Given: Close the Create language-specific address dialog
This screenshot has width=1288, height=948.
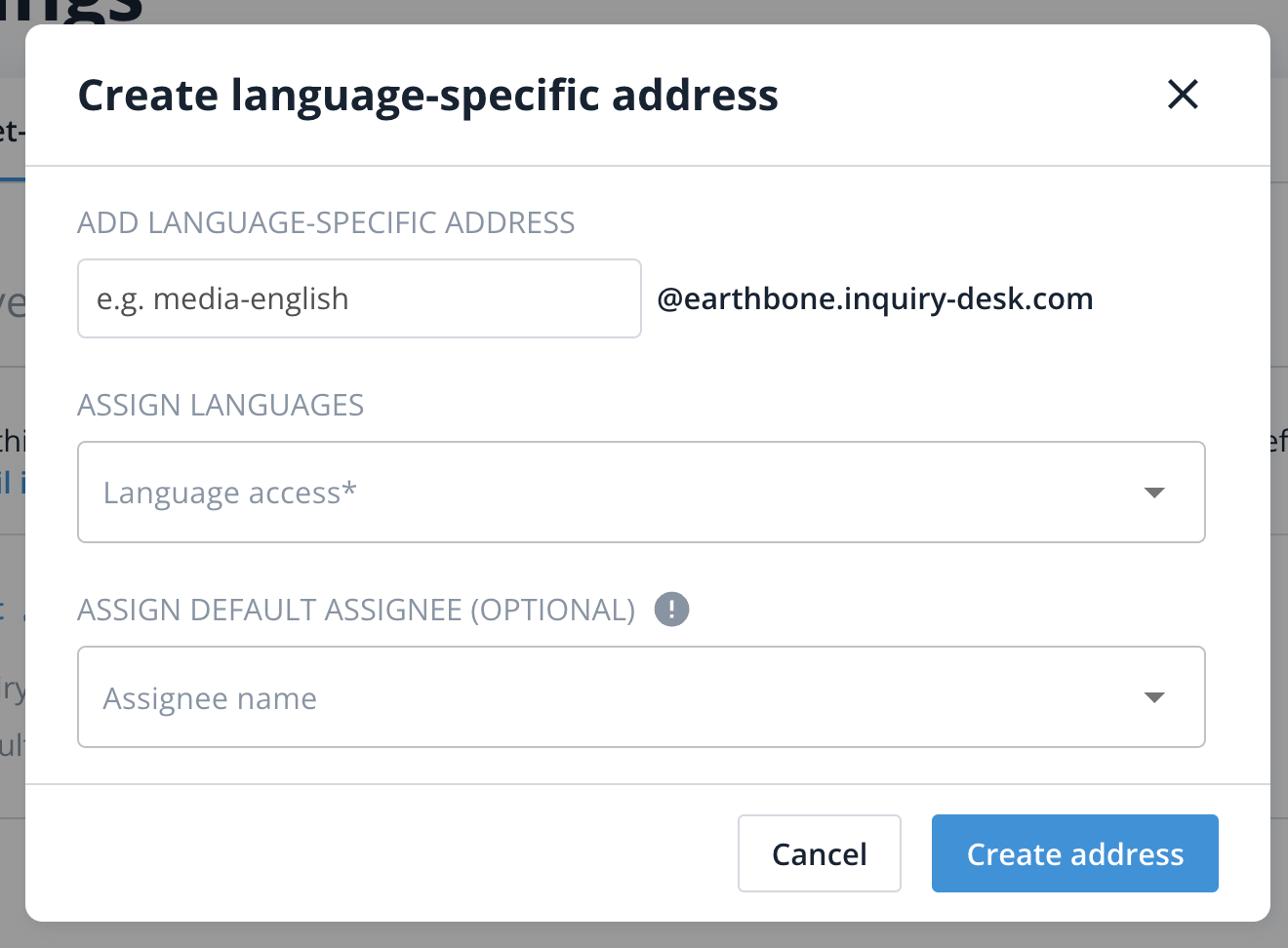Looking at the screenshot, I should (x=1183, y=95).
